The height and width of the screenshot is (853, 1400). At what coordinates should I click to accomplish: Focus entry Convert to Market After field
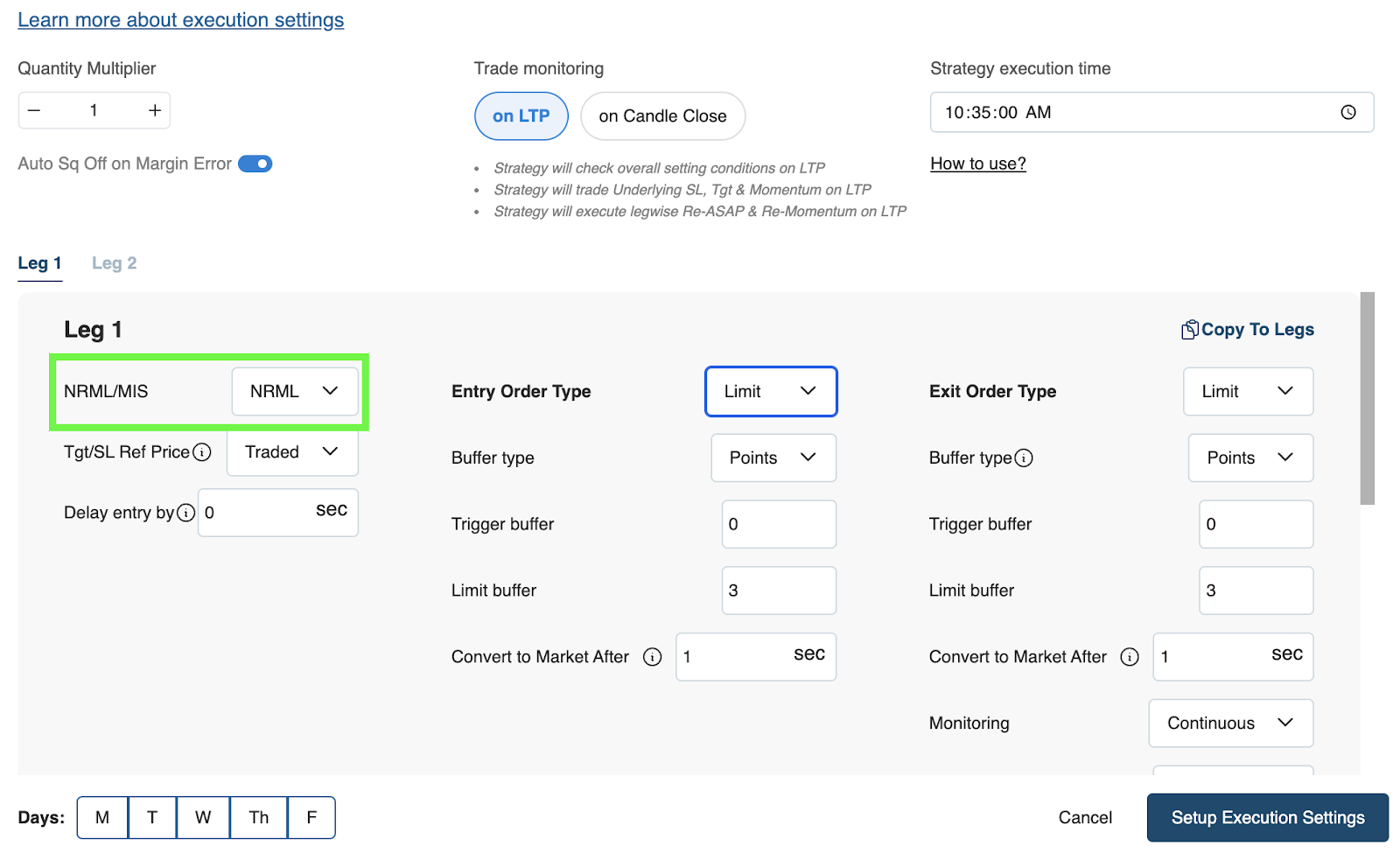tap(756, 657)
